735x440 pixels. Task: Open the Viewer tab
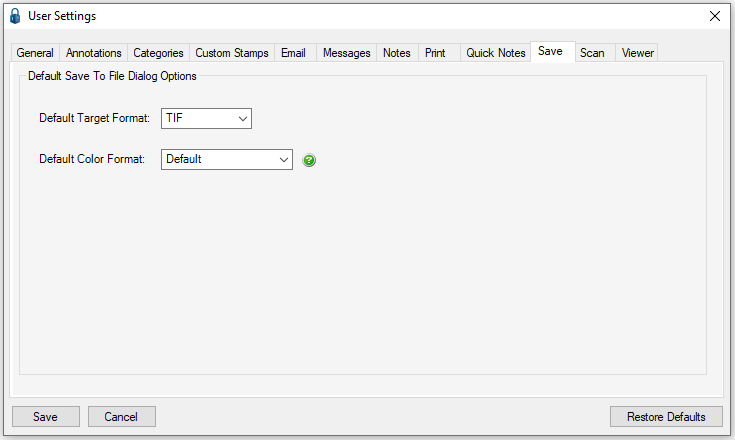[638, 52]
